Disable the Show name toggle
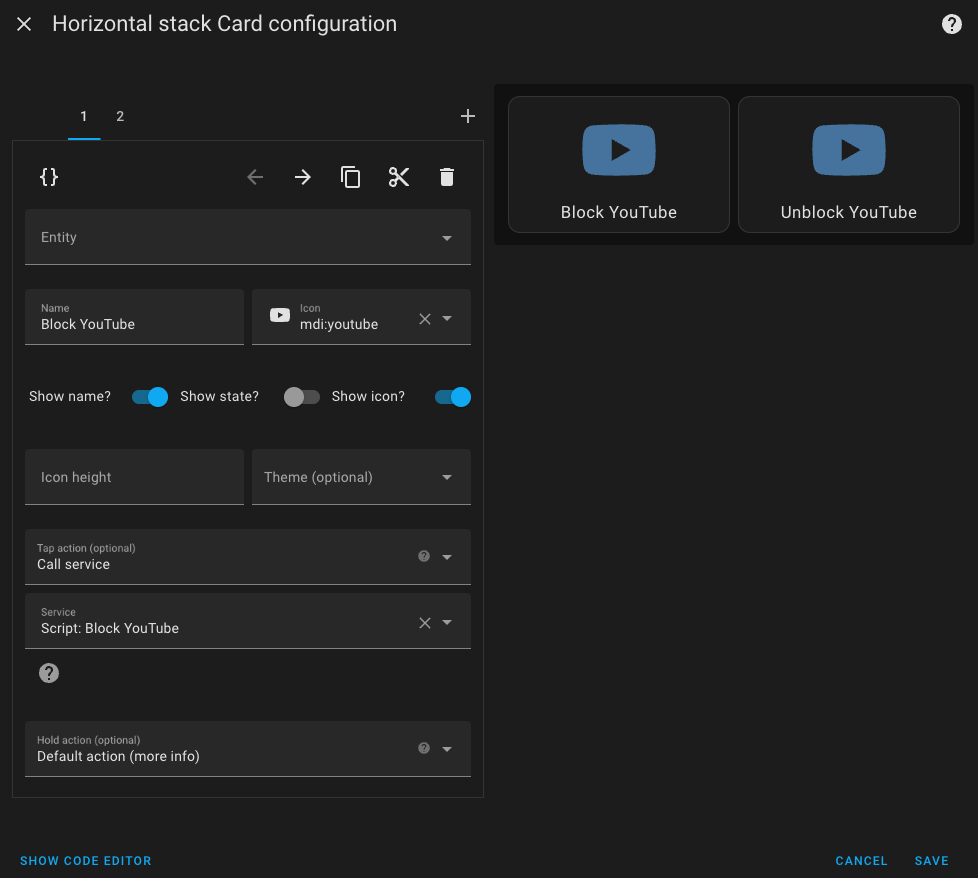This screenshot has height=878, width=978. pos(150,397)
